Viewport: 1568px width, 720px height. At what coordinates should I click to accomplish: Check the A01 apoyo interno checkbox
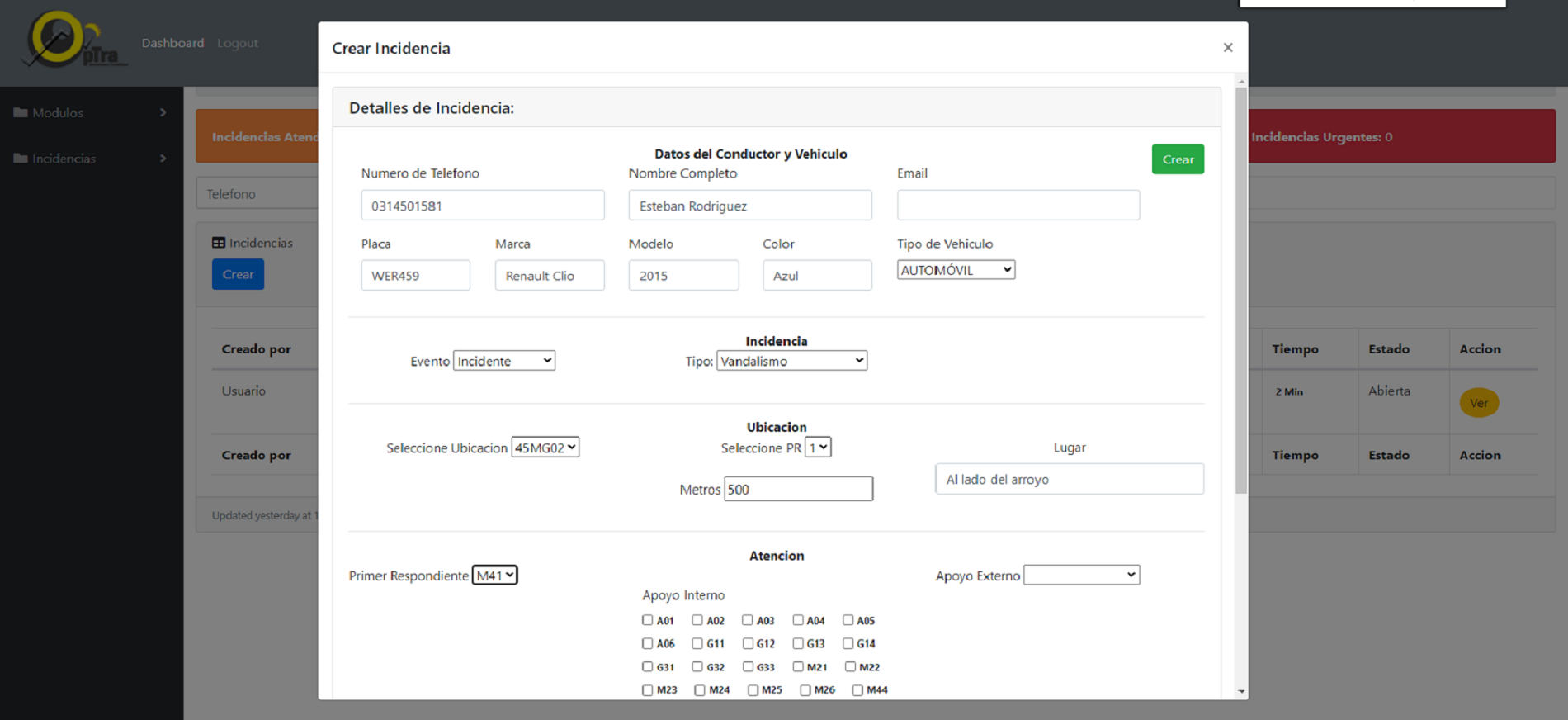click(647, 620)
